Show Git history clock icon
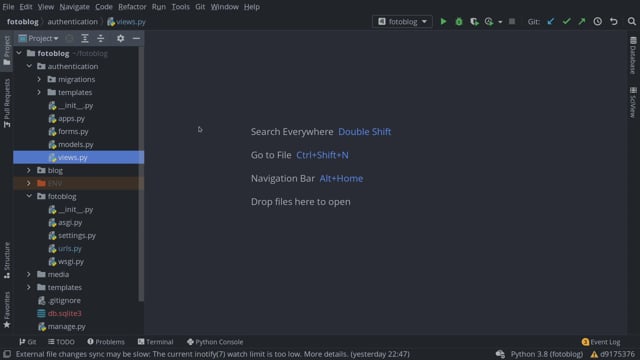Screen dimensions: 640x360 (x=598, y=22)
